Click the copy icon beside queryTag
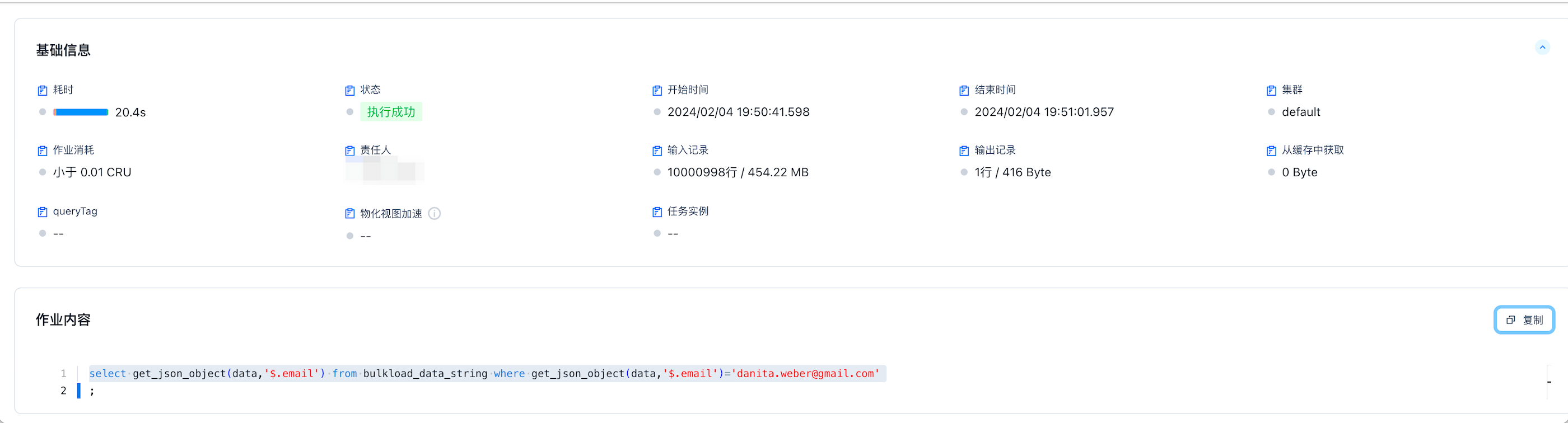Screen dimensions: 1568x423 coord(42,212)
